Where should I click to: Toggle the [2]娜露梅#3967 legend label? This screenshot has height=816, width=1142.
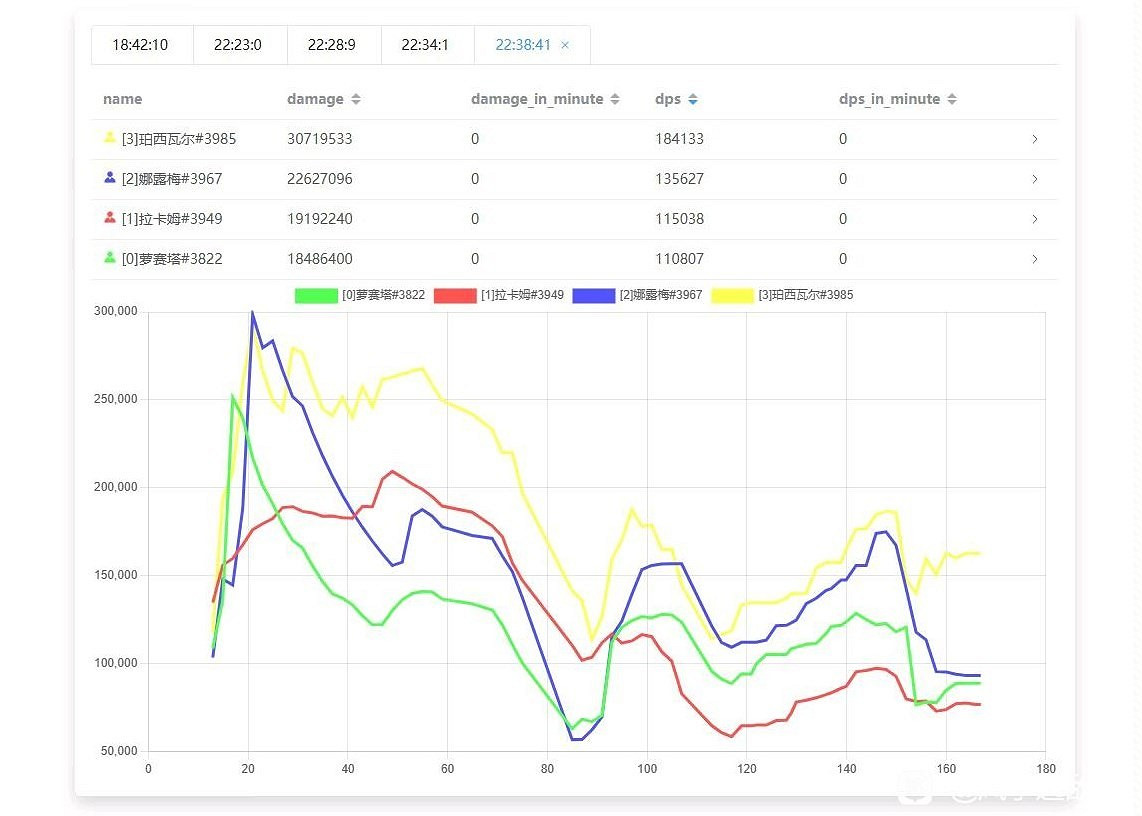pos(660,295)
